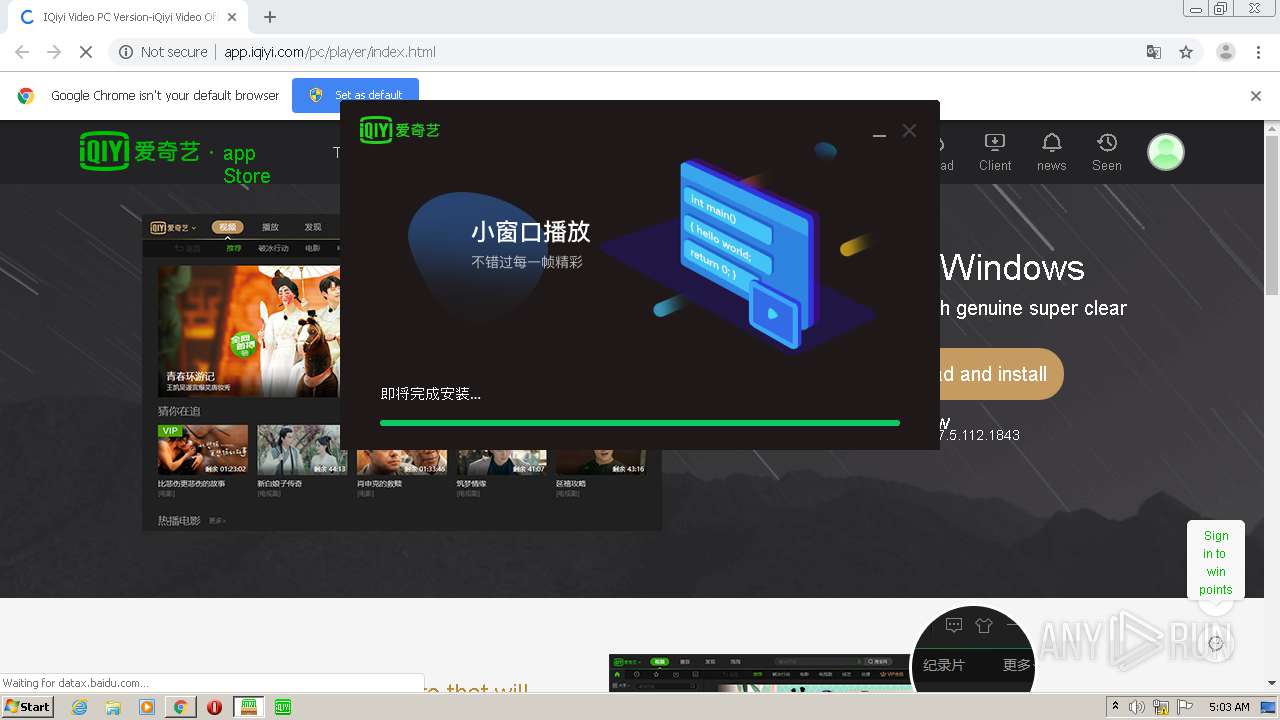Open the Google Translate page icon
Screen dimensions: 1280x720
[x=1154, y=52]
